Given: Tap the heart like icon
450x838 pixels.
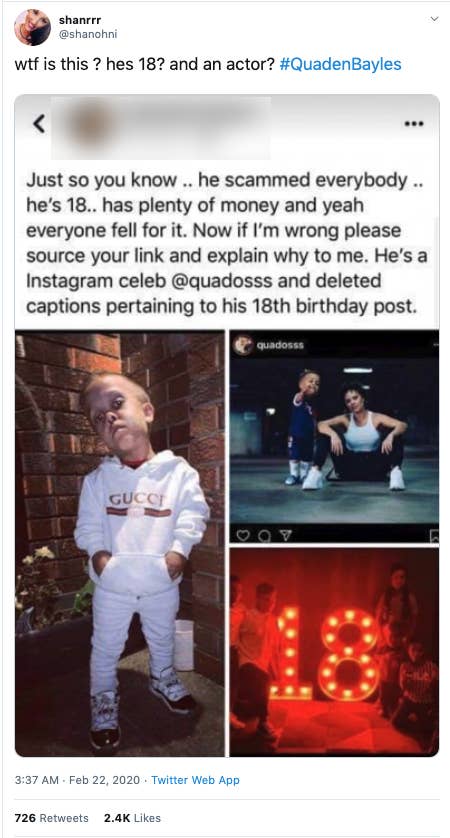Looking at the screenshot, I should [x=242, y=534].
